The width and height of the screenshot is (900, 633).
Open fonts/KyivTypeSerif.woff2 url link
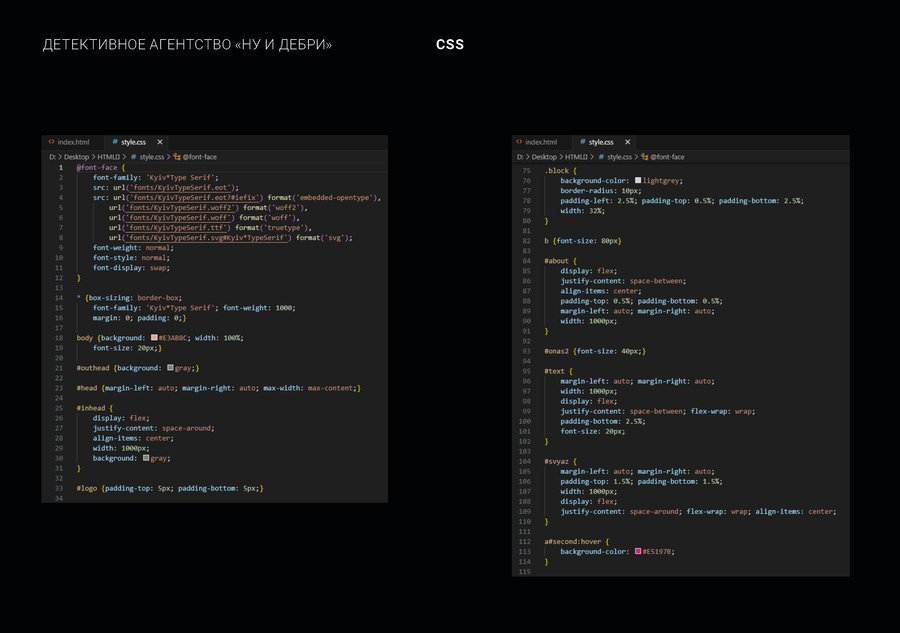pyautogui.click(x=180, y=208)
